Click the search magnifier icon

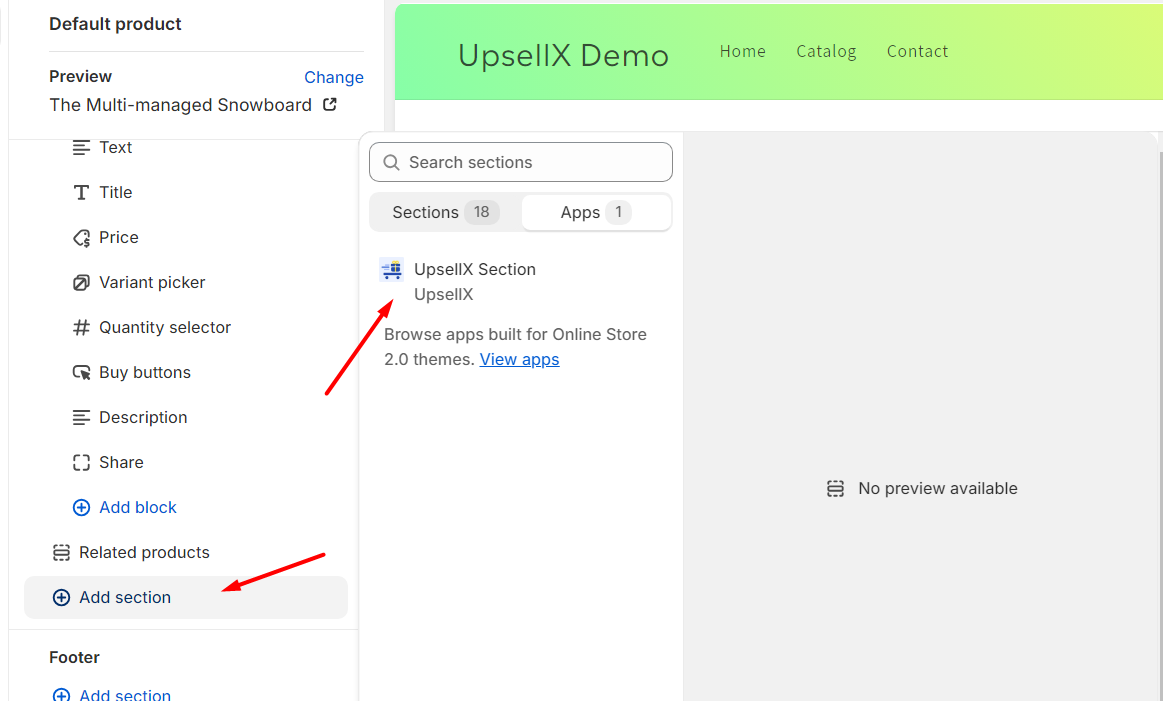[x=392, y=162]
